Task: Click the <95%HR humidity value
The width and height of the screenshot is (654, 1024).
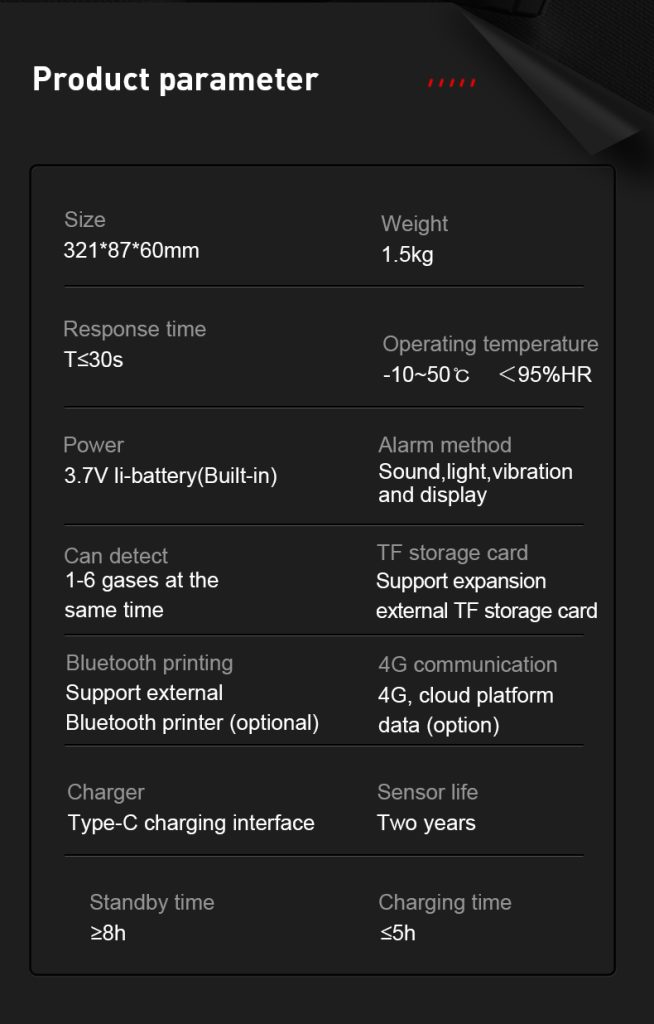Action: (545, 375)
